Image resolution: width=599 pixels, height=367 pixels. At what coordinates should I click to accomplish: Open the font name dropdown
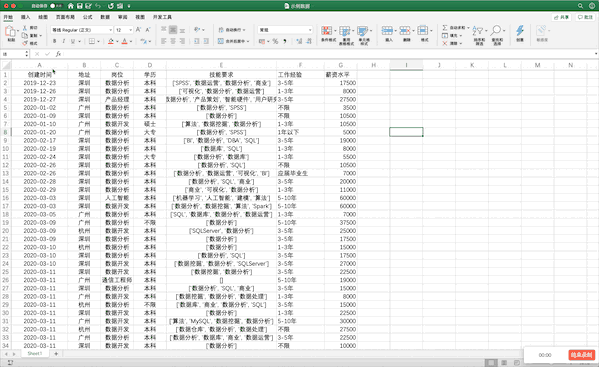82,30
